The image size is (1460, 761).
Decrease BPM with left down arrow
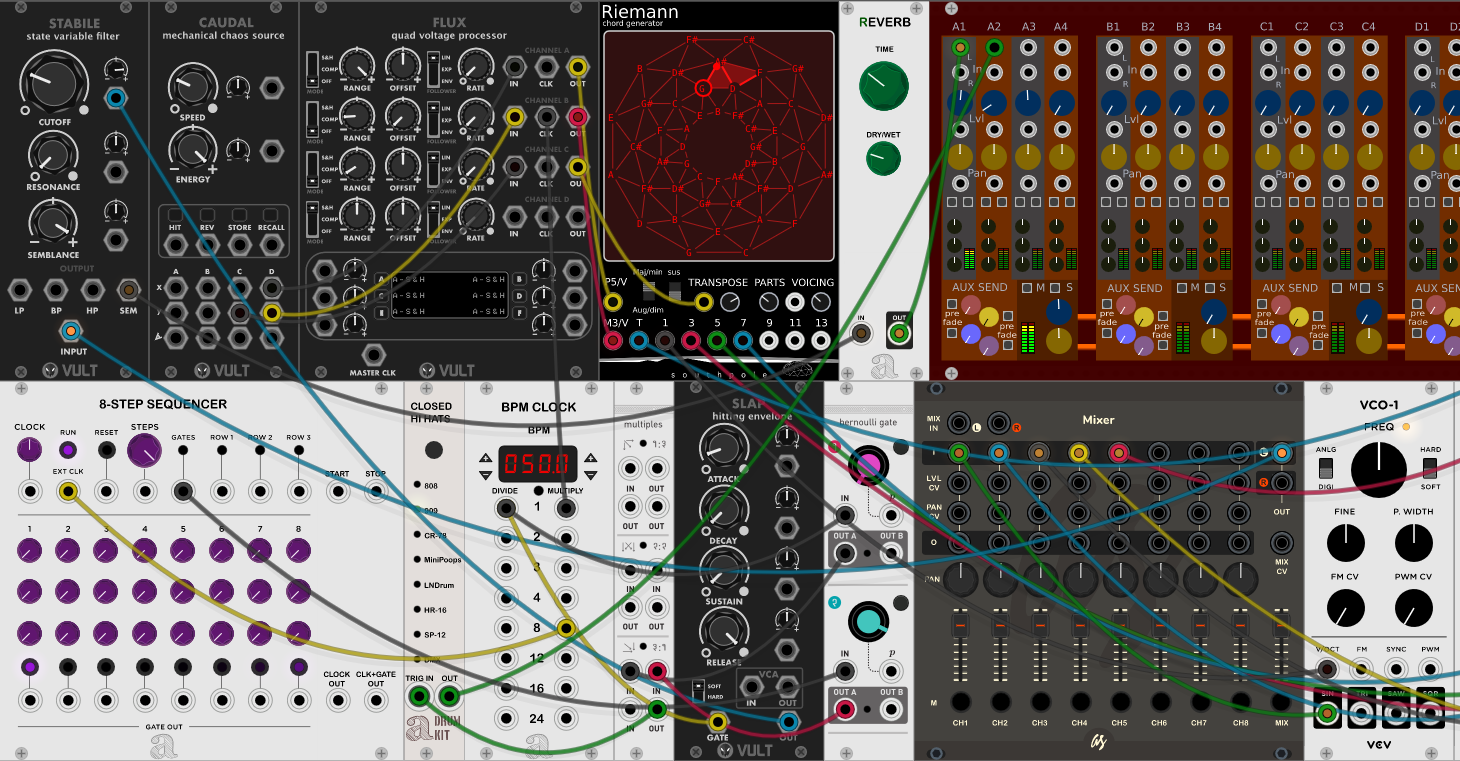coord(487,474)
